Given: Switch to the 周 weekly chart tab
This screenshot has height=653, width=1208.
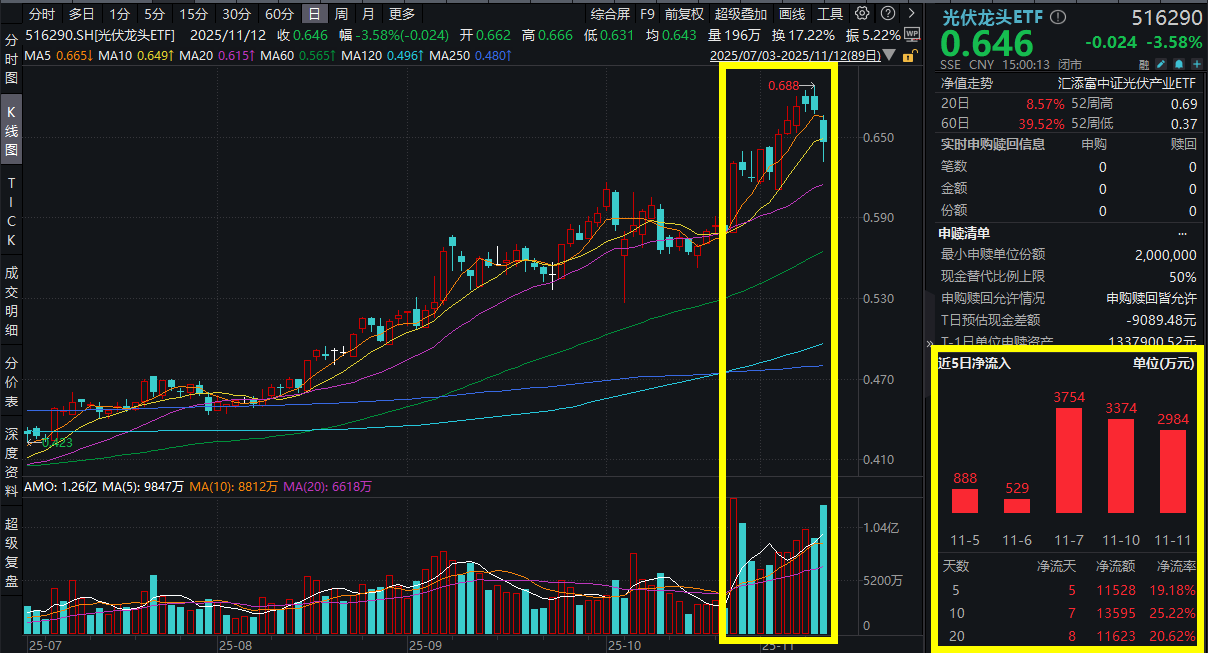Looking at the screenshot, I should pyautogui.click(x=342, y=14).
